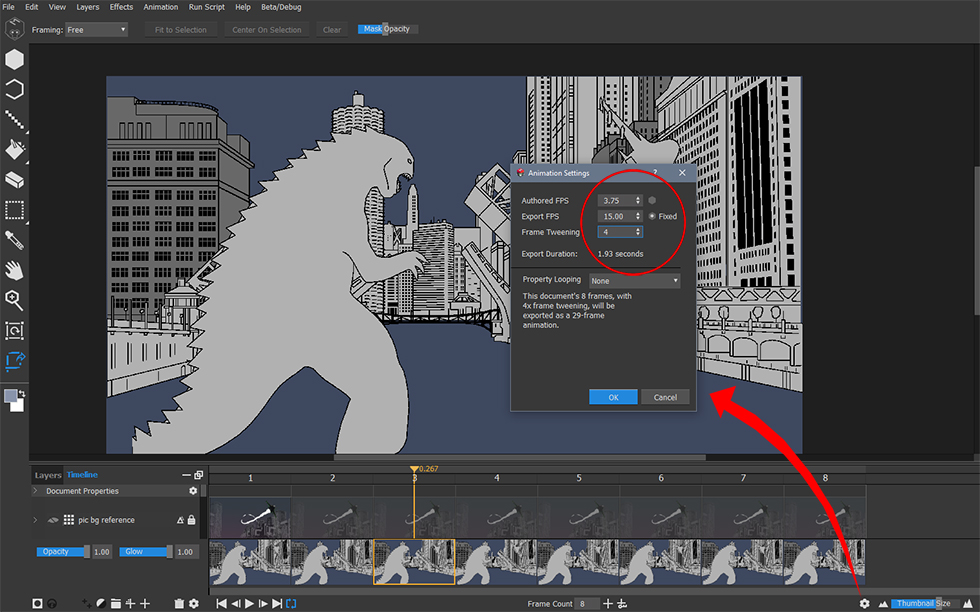
Task: Select the Fixed export FPS radio button
Action: pos(652,216)
